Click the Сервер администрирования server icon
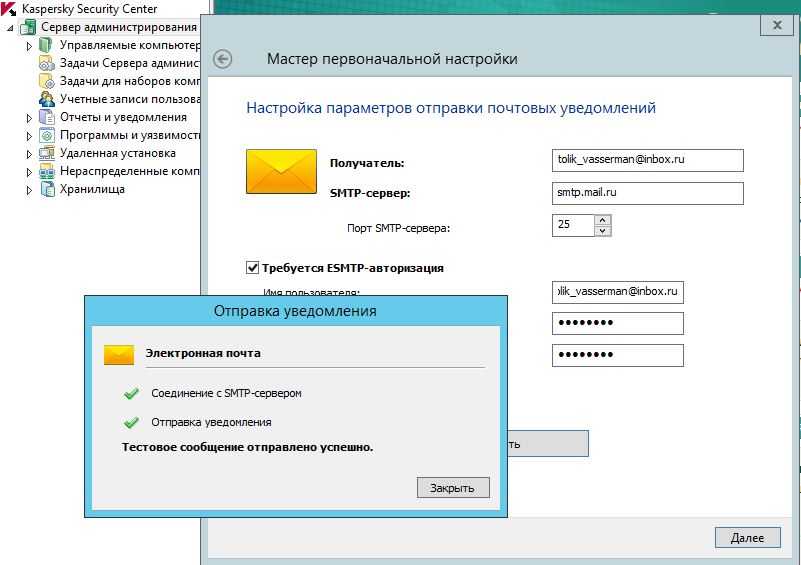The height and width of the screenshot is (565, 801). (28, 27)
